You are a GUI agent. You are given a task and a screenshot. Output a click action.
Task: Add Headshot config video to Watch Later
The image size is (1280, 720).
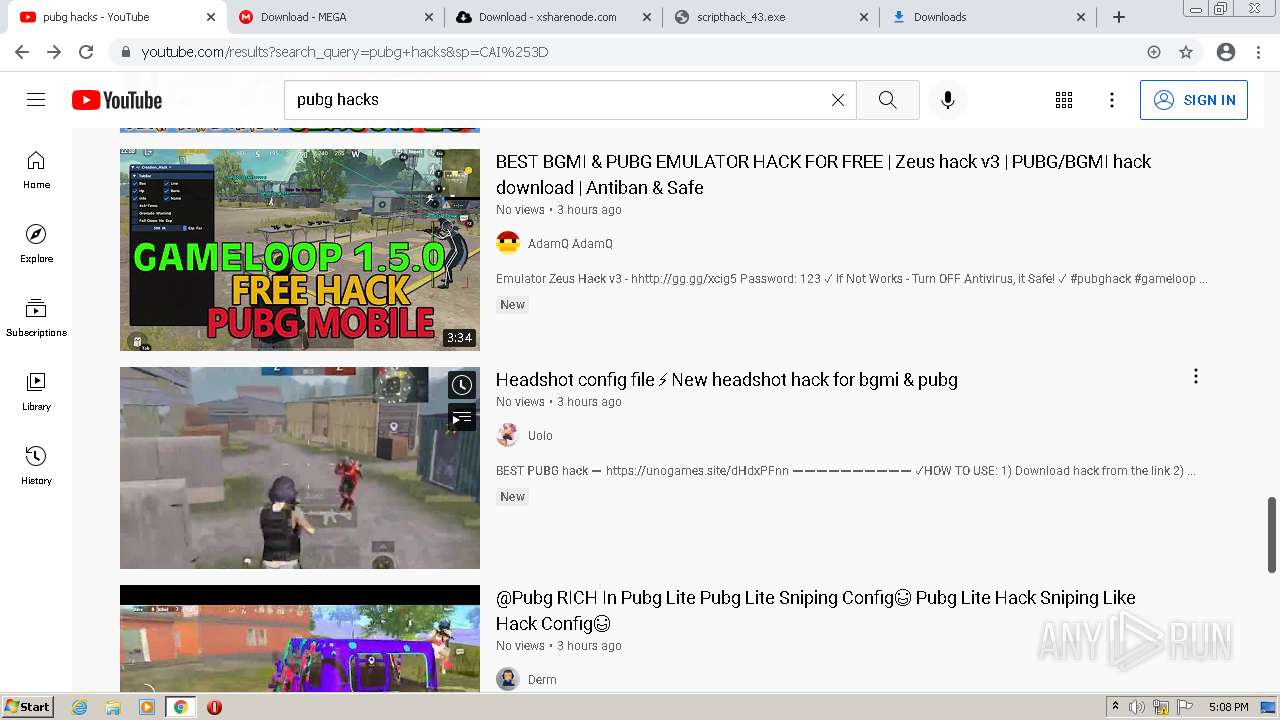pyautogui.click(x=462, y=385)
